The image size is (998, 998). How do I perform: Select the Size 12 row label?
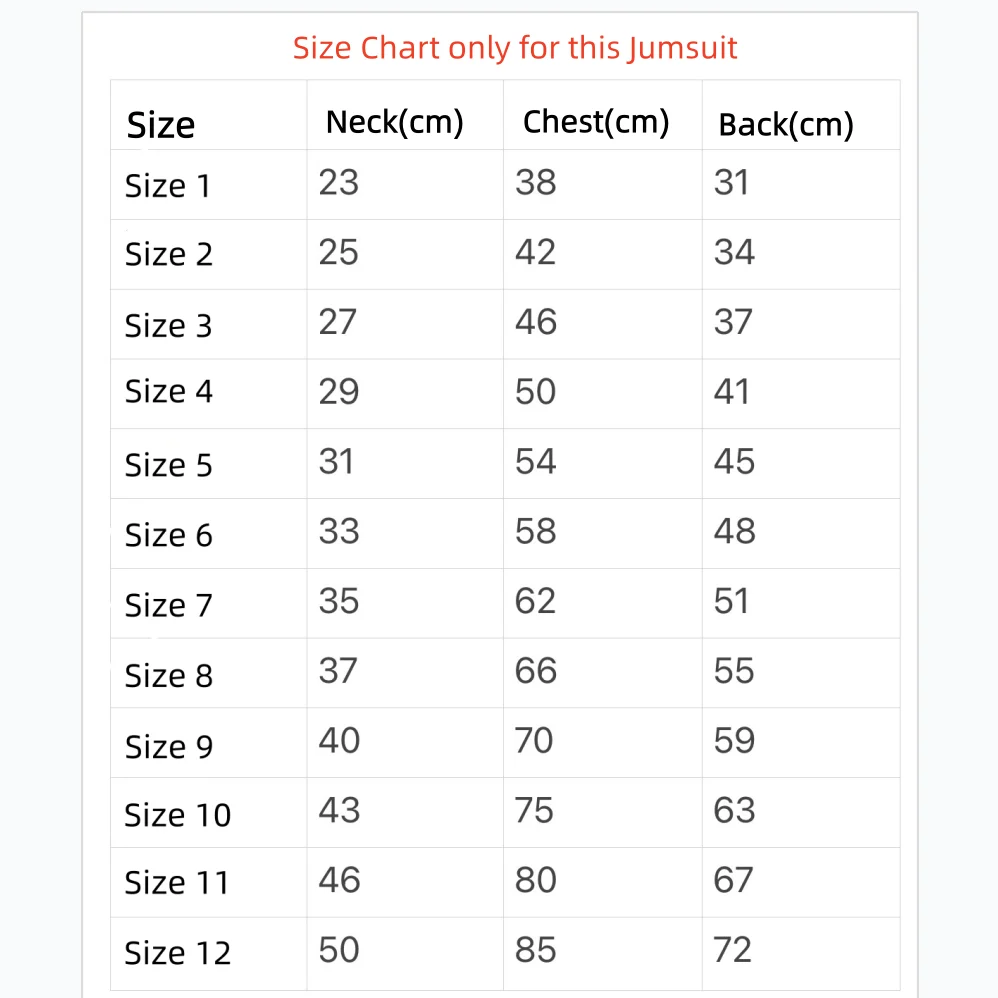tap(177, 953)
